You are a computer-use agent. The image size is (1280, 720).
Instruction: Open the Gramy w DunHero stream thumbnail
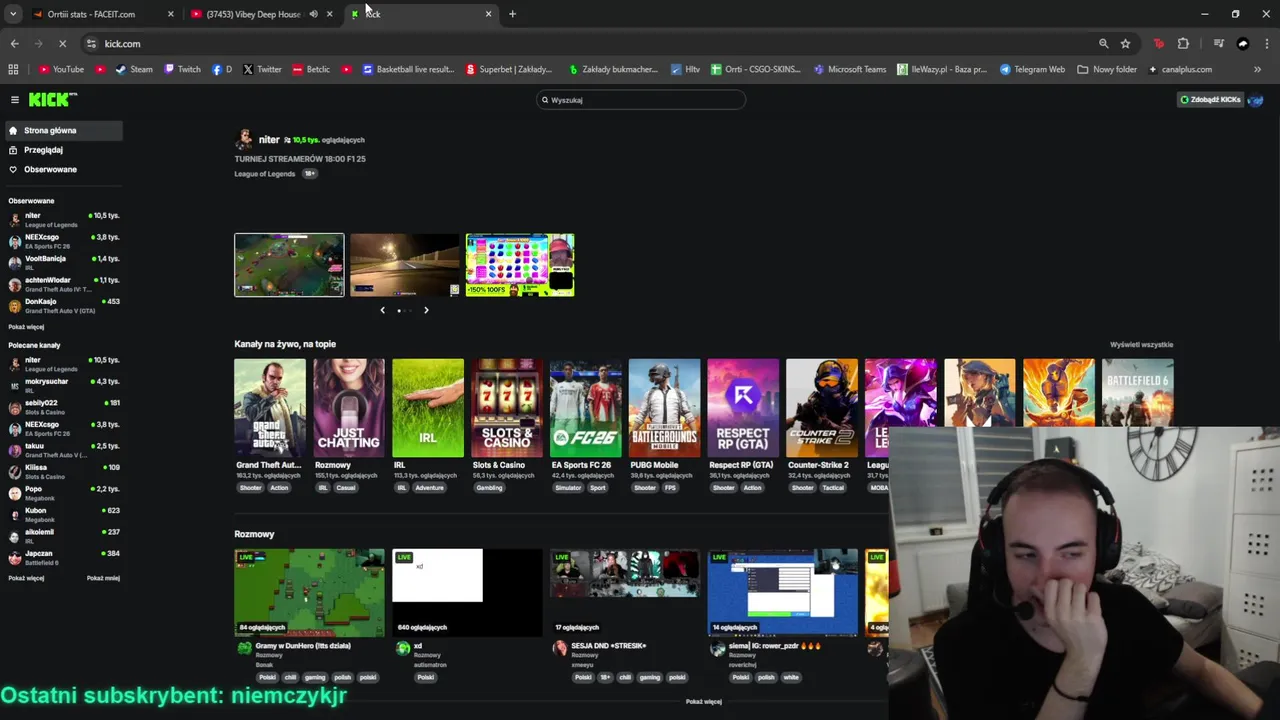pyautogui.click(x=309, y=592)
